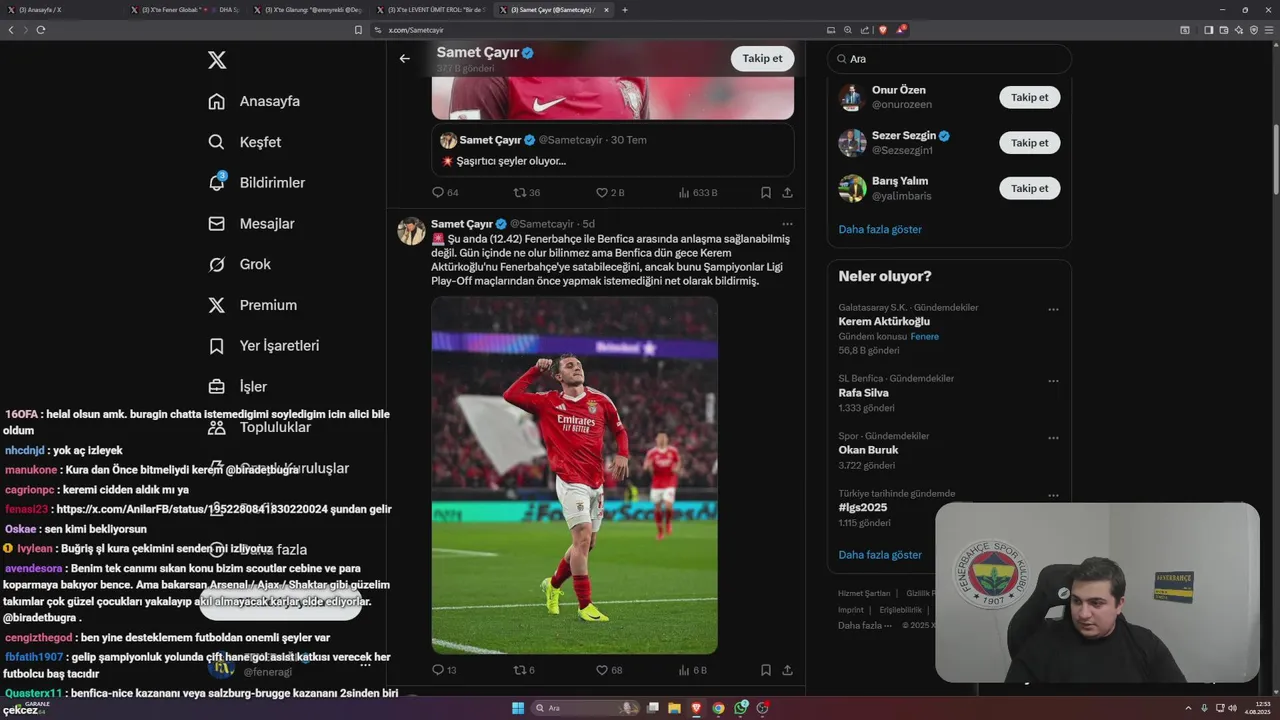Image resolution: width=1280 pixels, height=720 pixels.
Task: Open Windows Start menu
Action: click(518, 708)
